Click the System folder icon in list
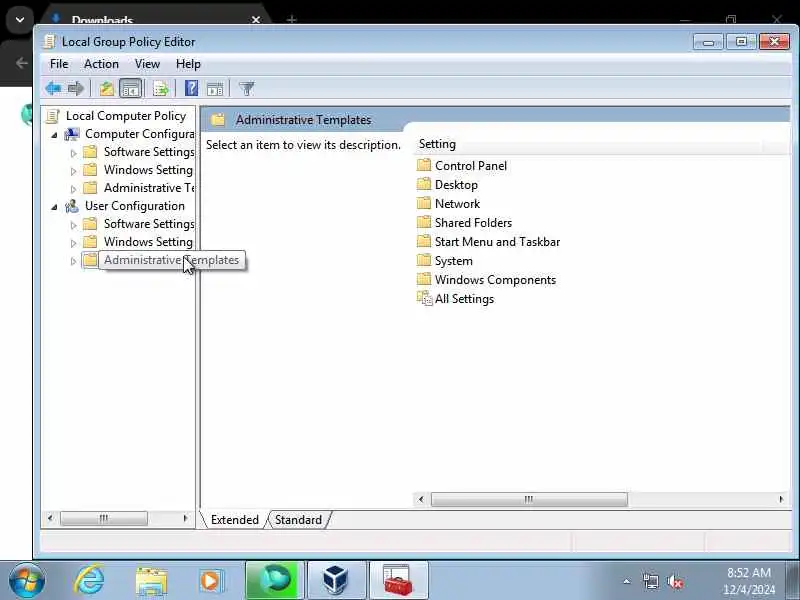The image size is (800, 600). tap(424, 260)
